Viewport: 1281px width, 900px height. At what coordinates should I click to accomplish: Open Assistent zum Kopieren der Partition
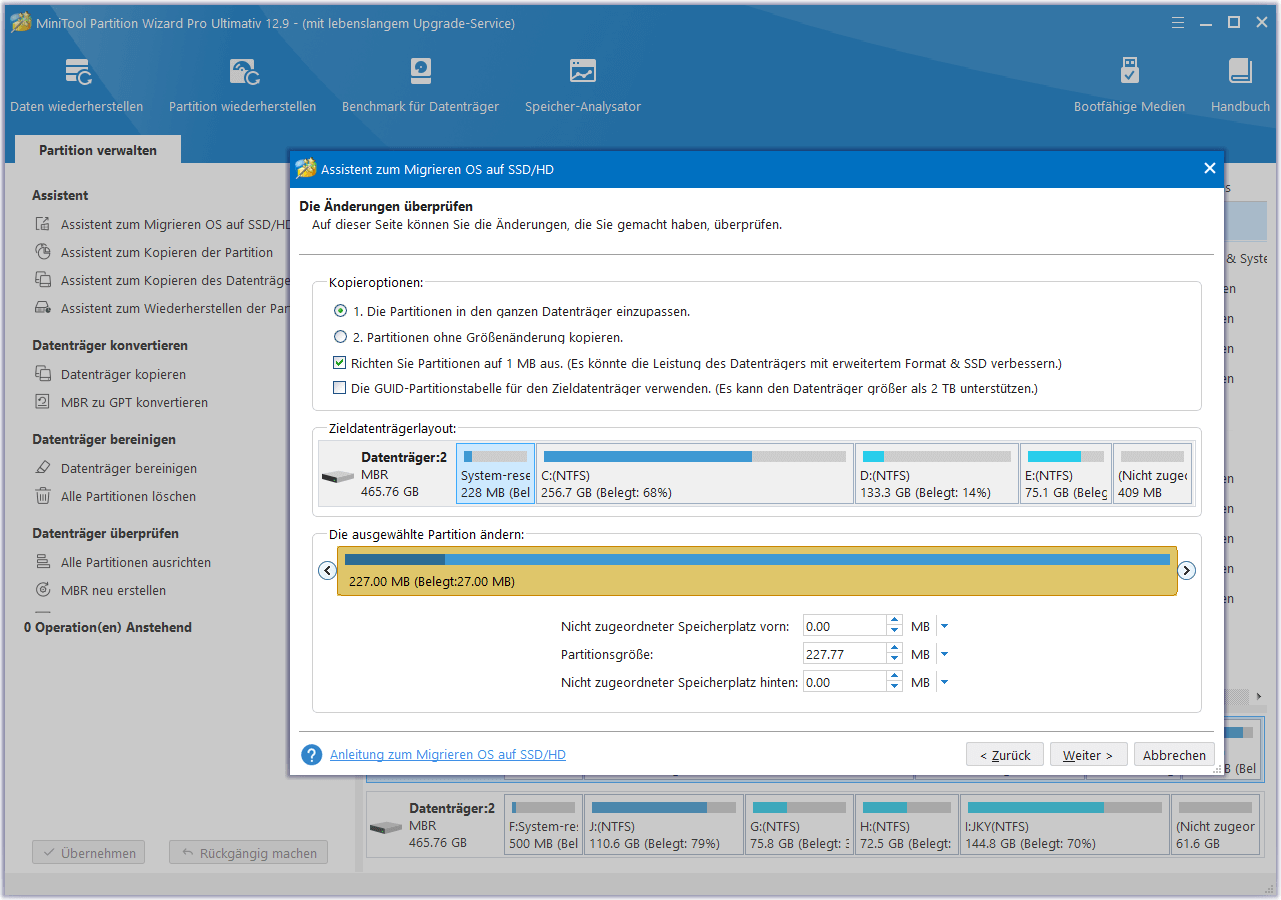(x=167, y=253)
